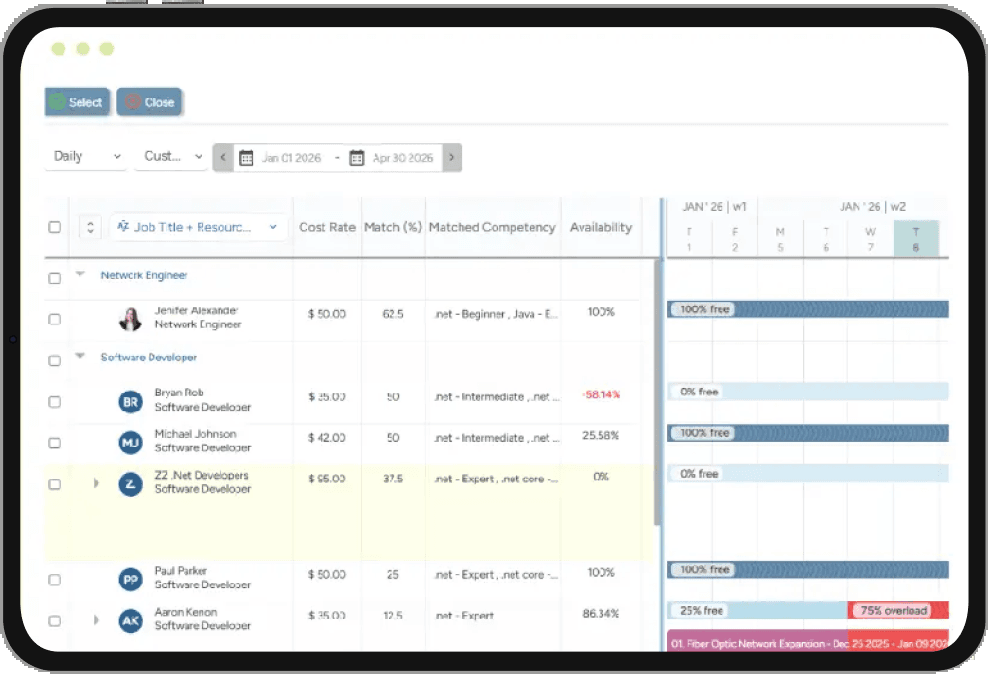Click the Z avatar icon
Screen dimensions: 990x674
pos(131,484)
